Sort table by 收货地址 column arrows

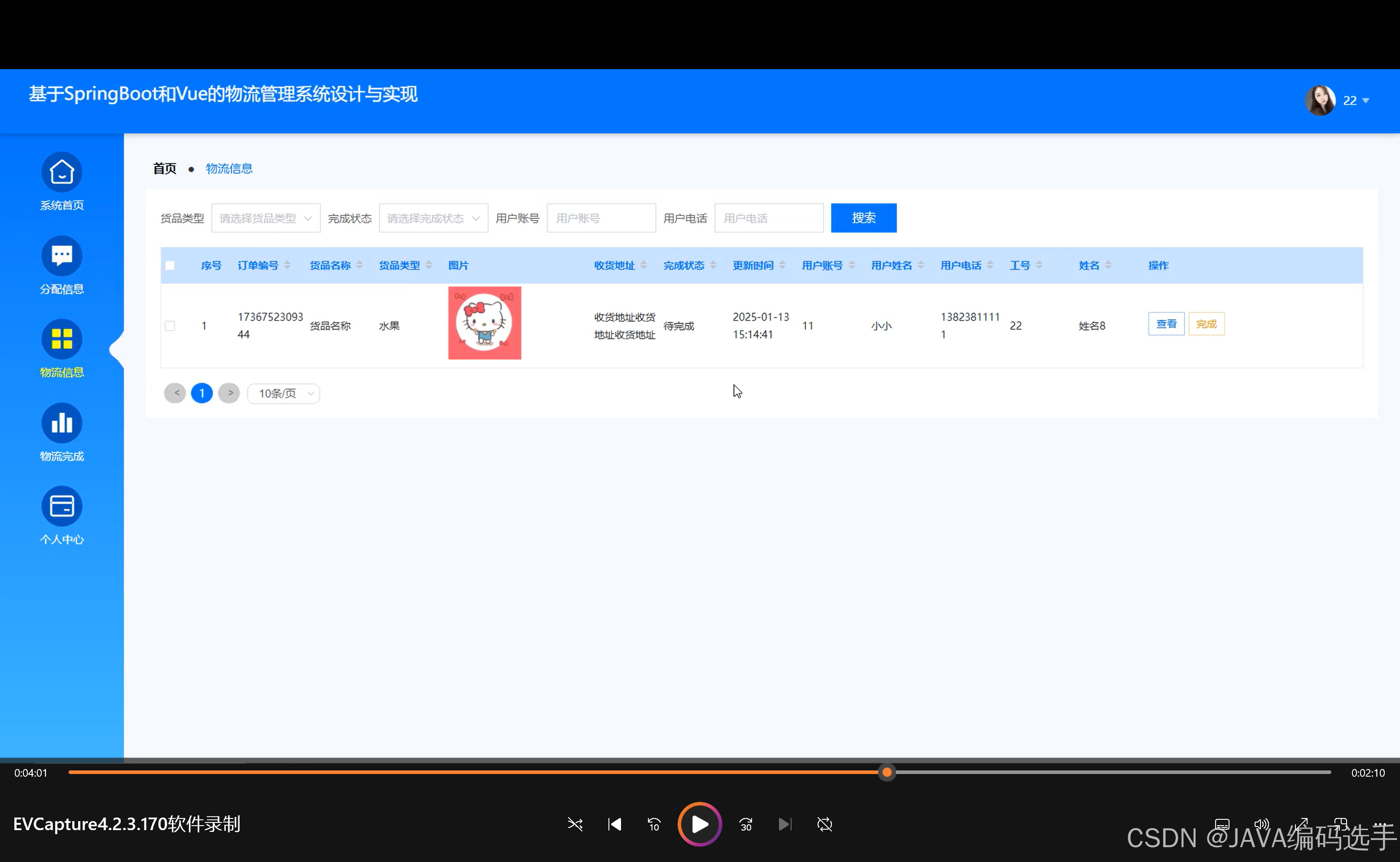(643, 265)
